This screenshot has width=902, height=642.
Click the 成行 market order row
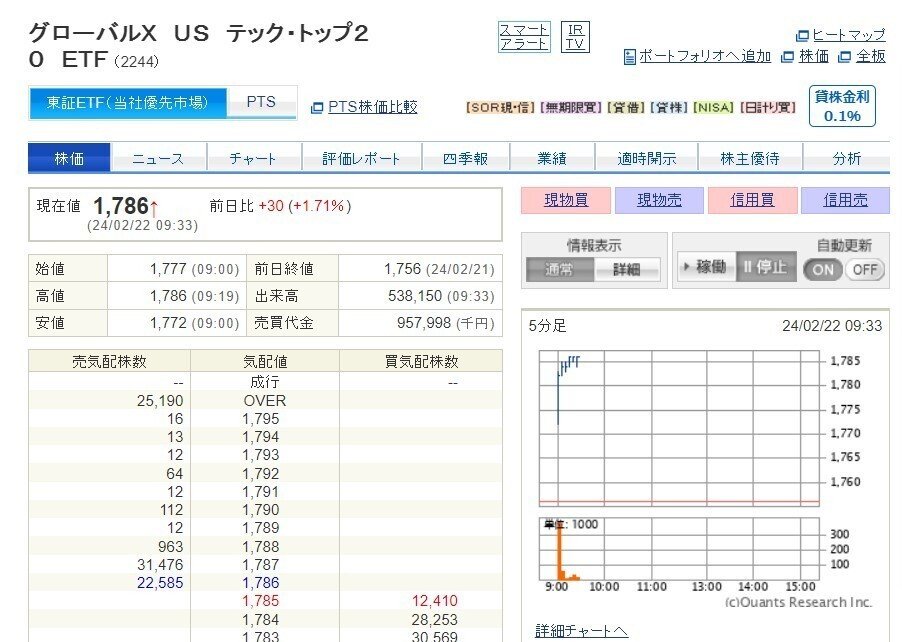(x=265, y=382)
